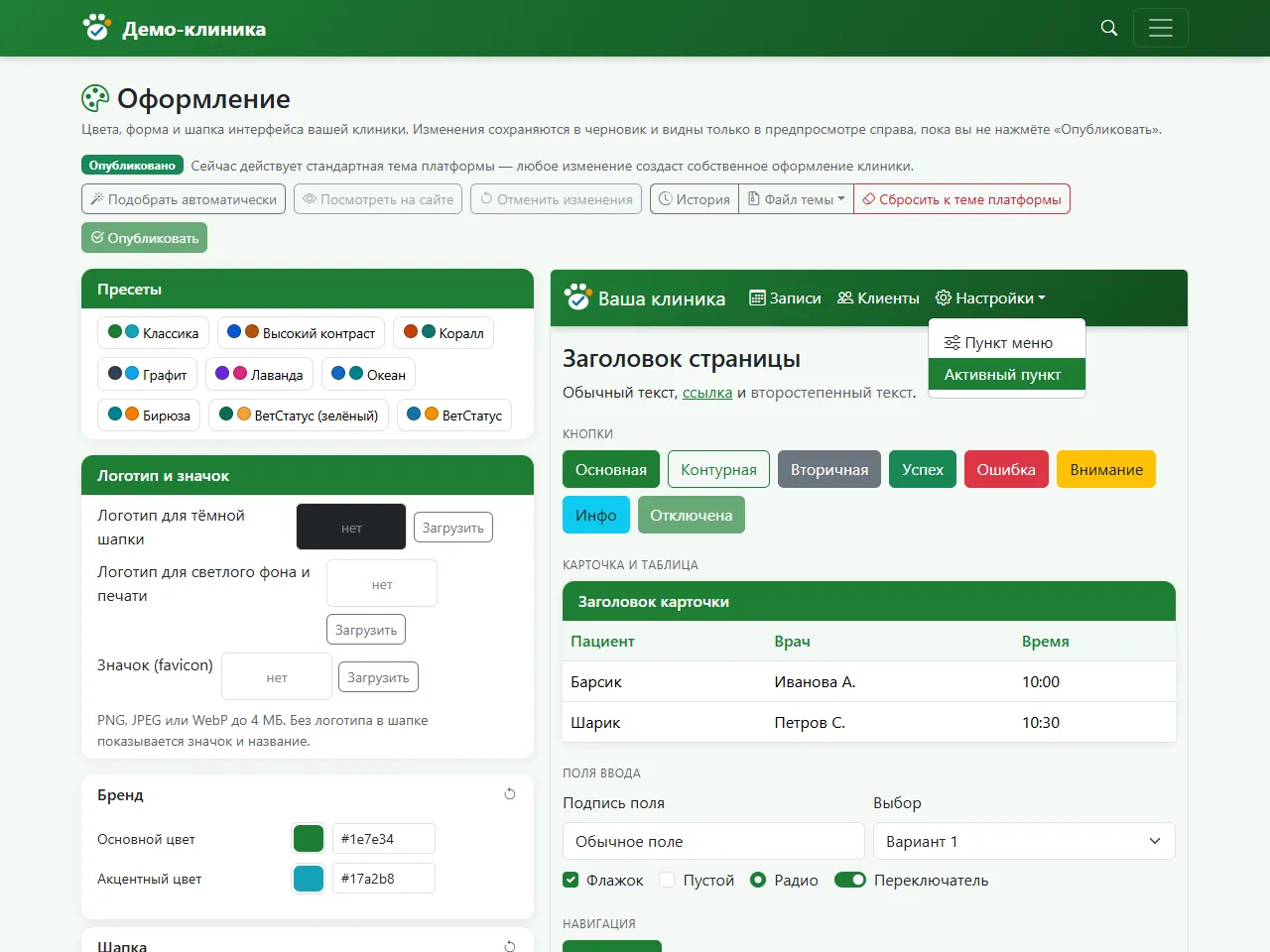Viewport: 1270px width, 952px height.
Task: Click Сбросить к теме платформы
Action: click(x=961, y=199)
